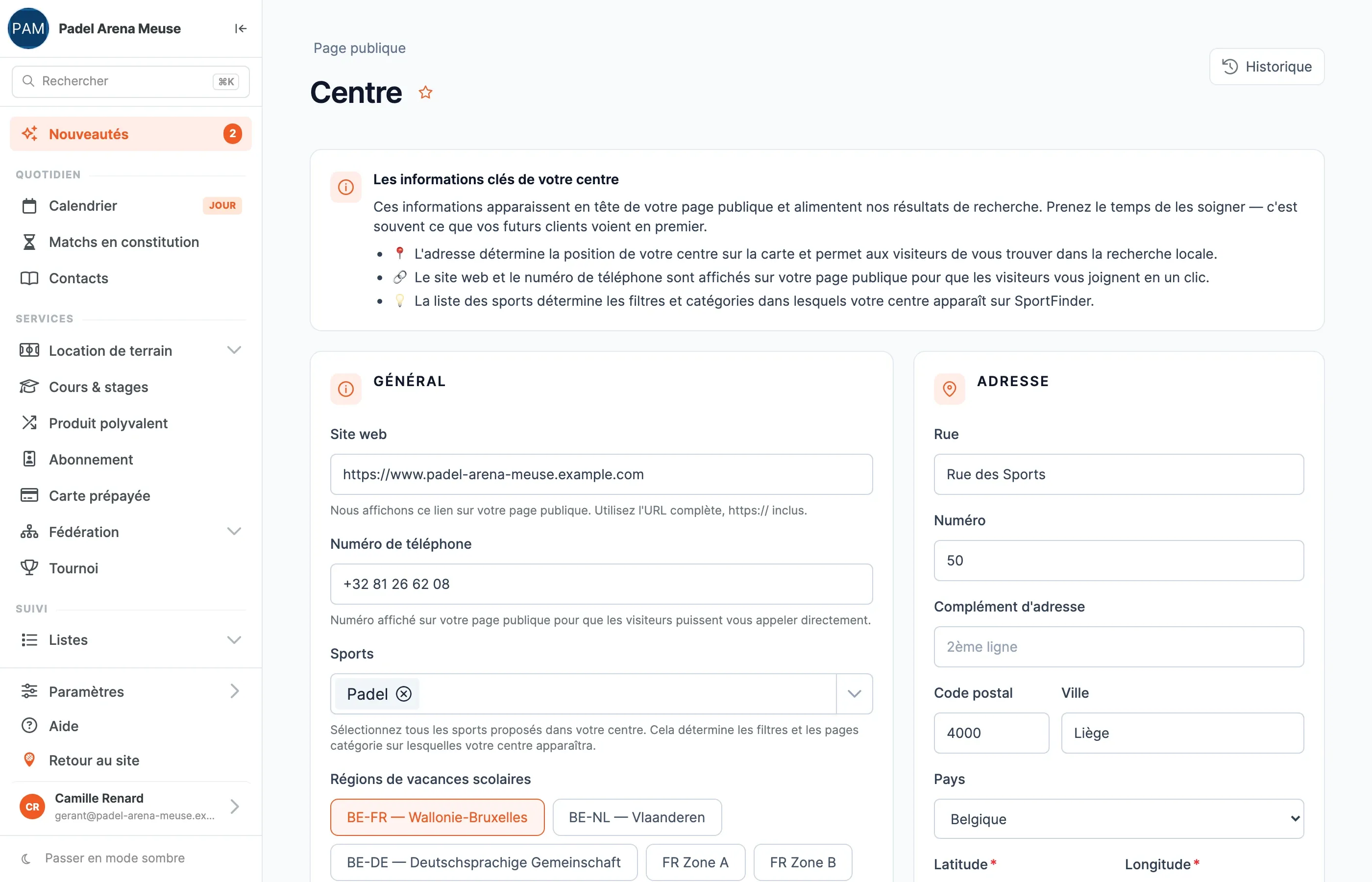
Task: Open Matchs en constitution
Action: (130, 242)
